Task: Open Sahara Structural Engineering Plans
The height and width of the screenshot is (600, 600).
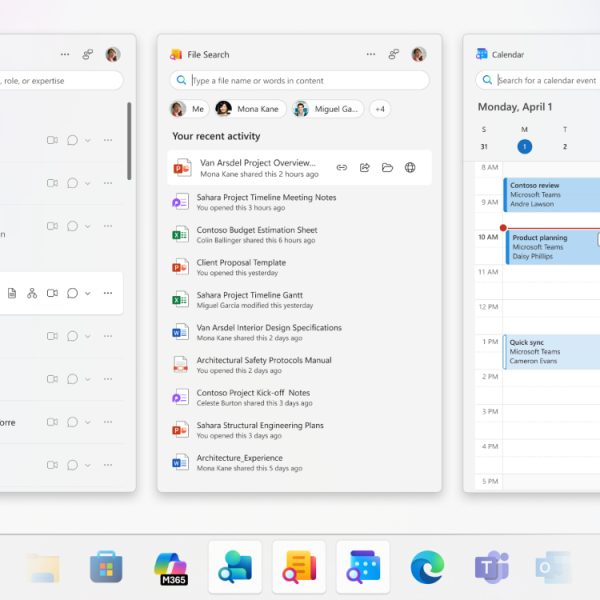Action: coord(299,429)
